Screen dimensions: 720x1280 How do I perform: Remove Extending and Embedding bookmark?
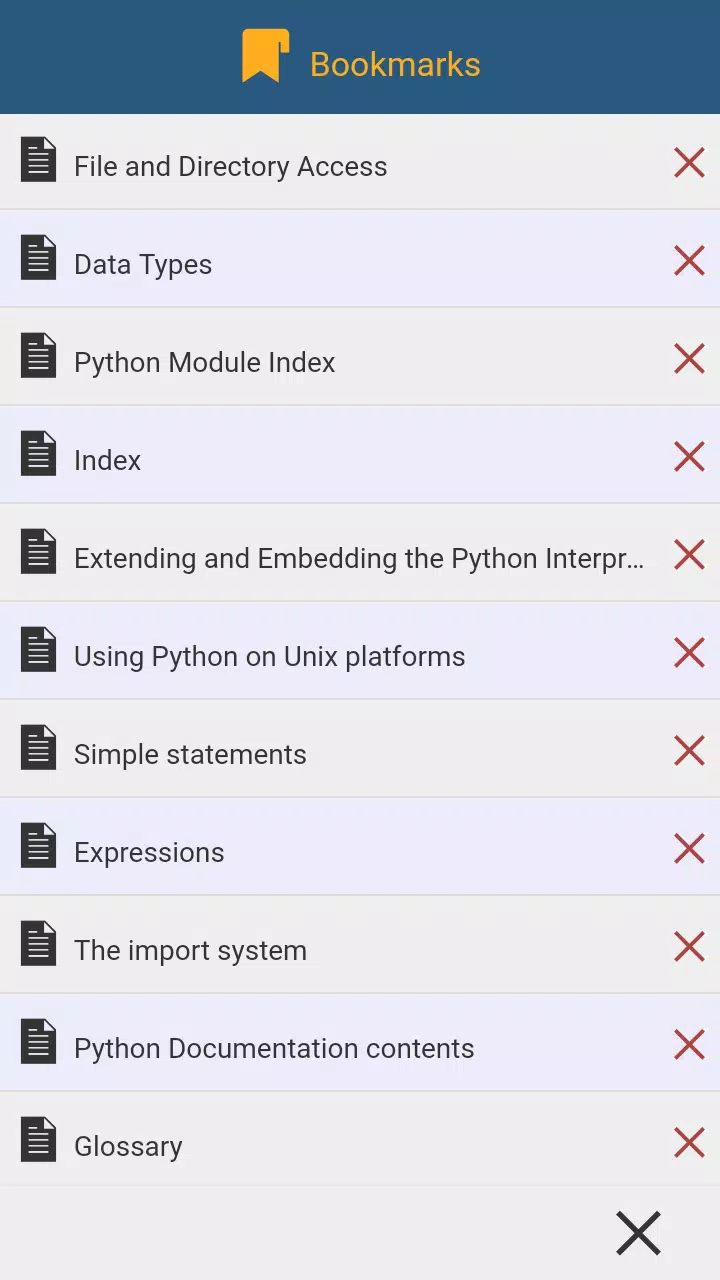click(689, 554)
